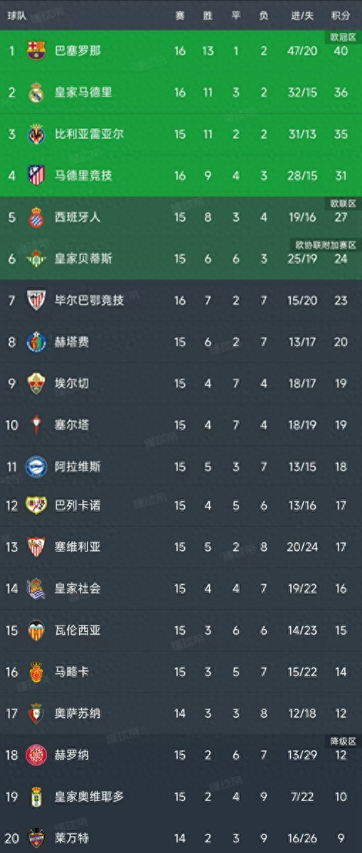The width and height of the screenshot is (362, 853).
Task: Select the Alavés blue circular crest
Action: click(36, 466)
